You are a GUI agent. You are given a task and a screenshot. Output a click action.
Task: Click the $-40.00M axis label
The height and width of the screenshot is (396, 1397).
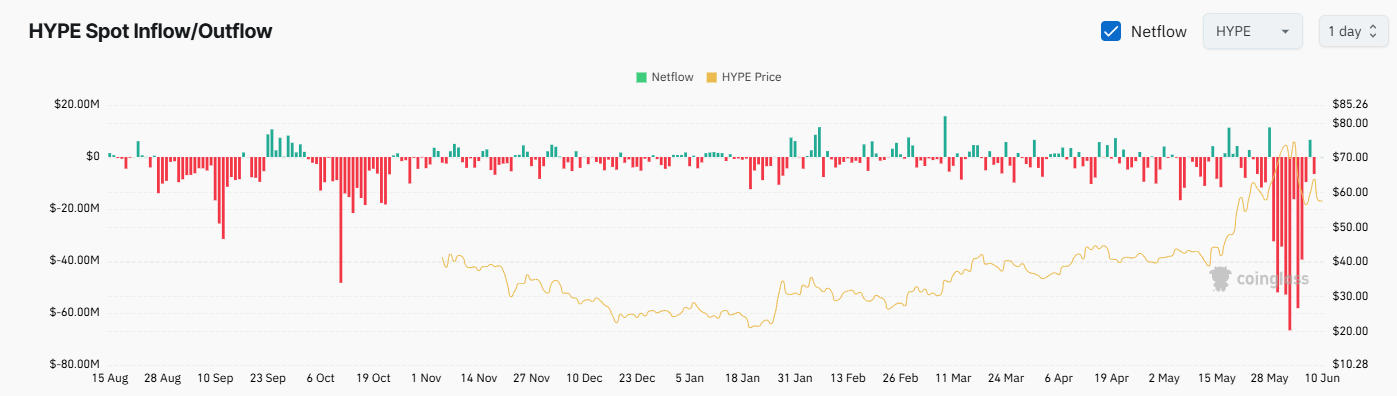[x=74, y=261]
